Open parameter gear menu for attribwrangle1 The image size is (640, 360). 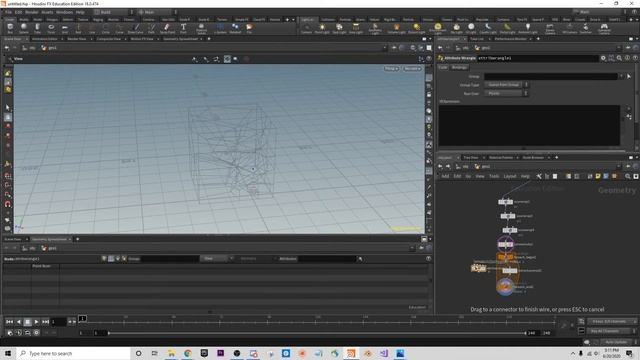pyautogui.click(x=603, y=58)
